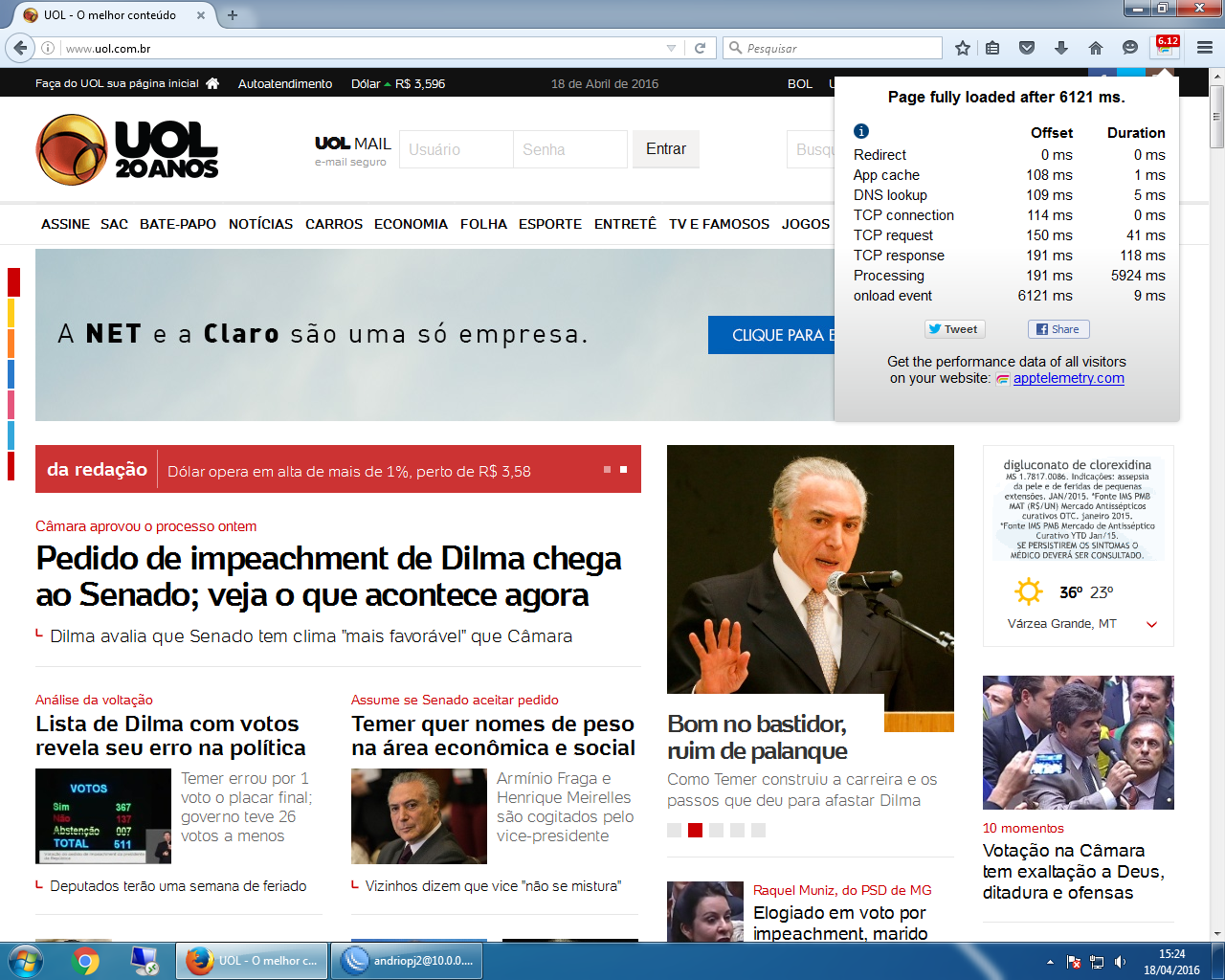Go to the Firefox home page icon

click(1096, 48)
